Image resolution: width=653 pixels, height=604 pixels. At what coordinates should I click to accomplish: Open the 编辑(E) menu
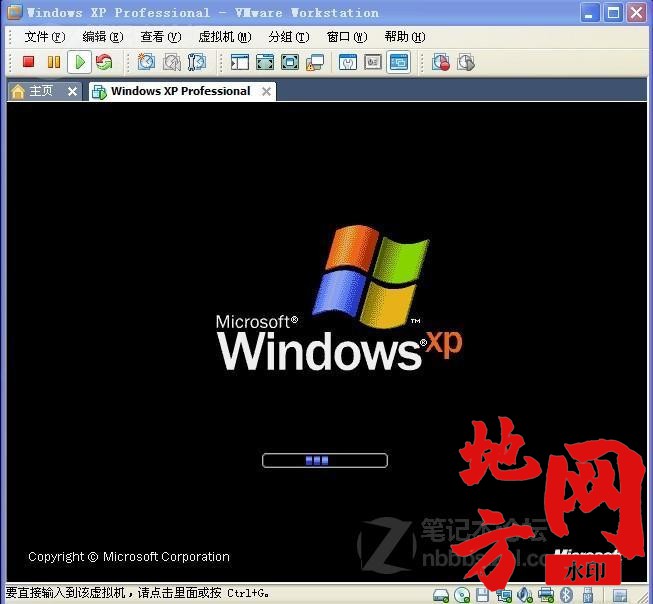tap(103, 37)
